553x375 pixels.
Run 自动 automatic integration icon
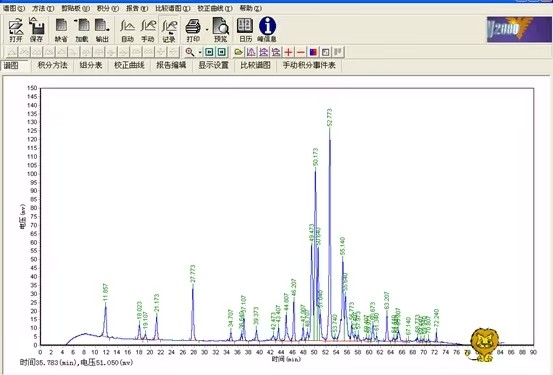pos(127,30)
